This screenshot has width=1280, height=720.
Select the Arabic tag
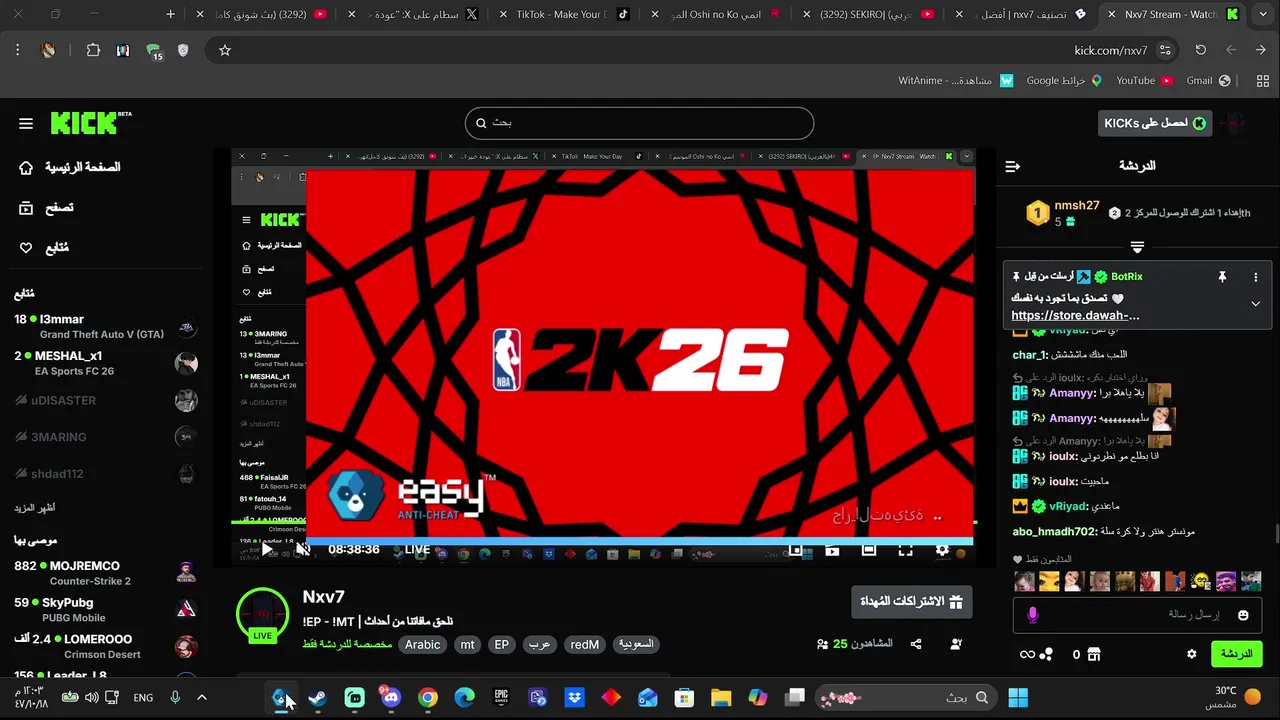point(422,645)
